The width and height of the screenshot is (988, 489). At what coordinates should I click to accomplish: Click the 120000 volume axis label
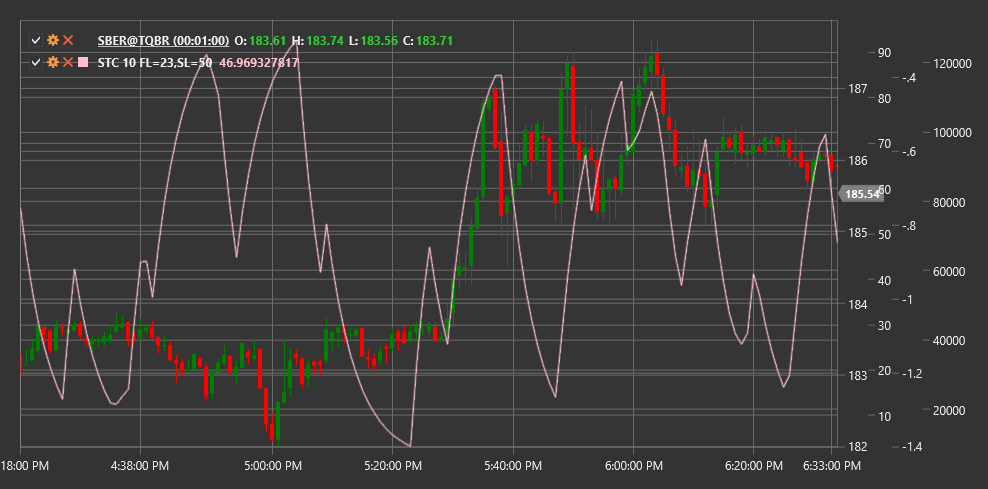953,63
